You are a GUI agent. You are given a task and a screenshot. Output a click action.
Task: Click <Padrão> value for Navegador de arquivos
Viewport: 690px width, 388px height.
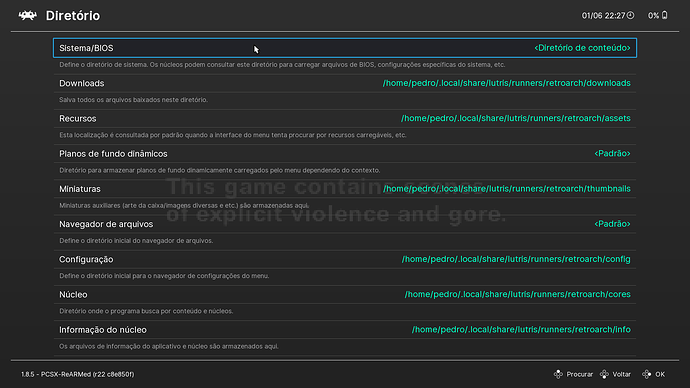coord(612,224)
